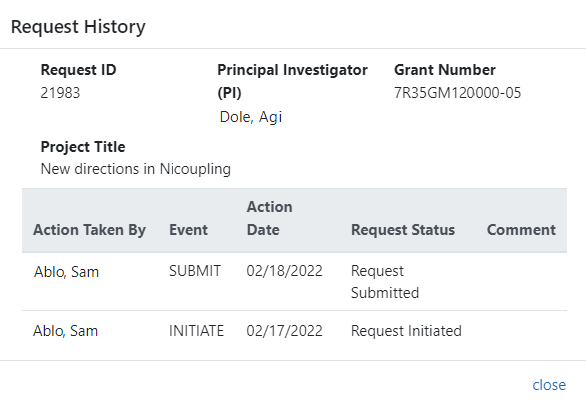
Task: Click Ablo, Sam in the INITIATE row
Action: [x=65, y=331]
